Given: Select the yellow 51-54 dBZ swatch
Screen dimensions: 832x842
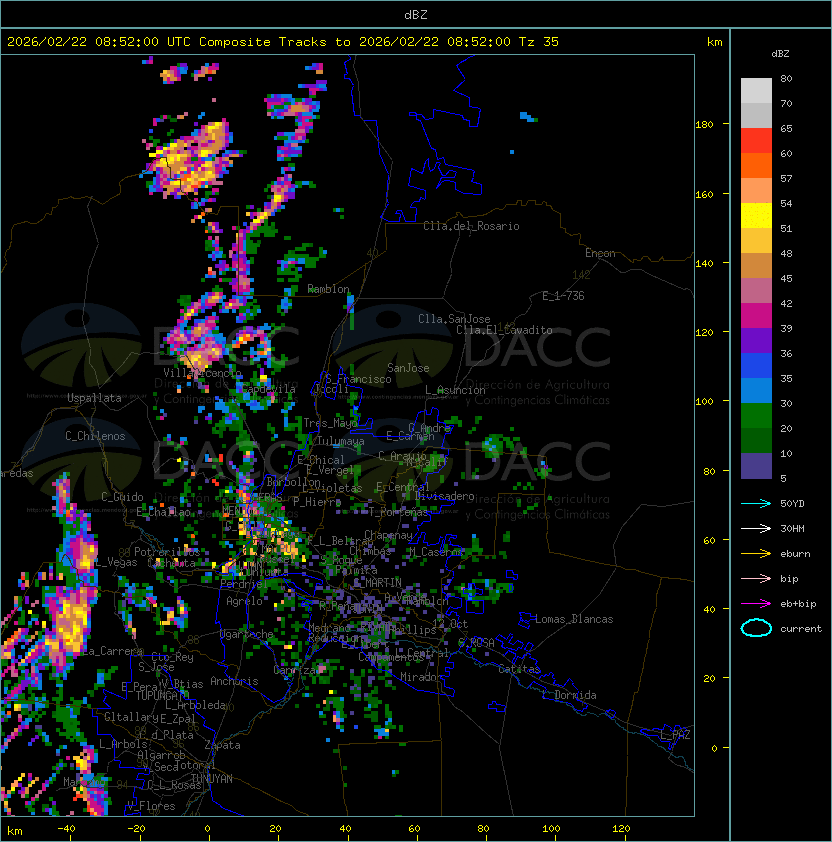Looking at the screenshot, I should pos(756,216).
